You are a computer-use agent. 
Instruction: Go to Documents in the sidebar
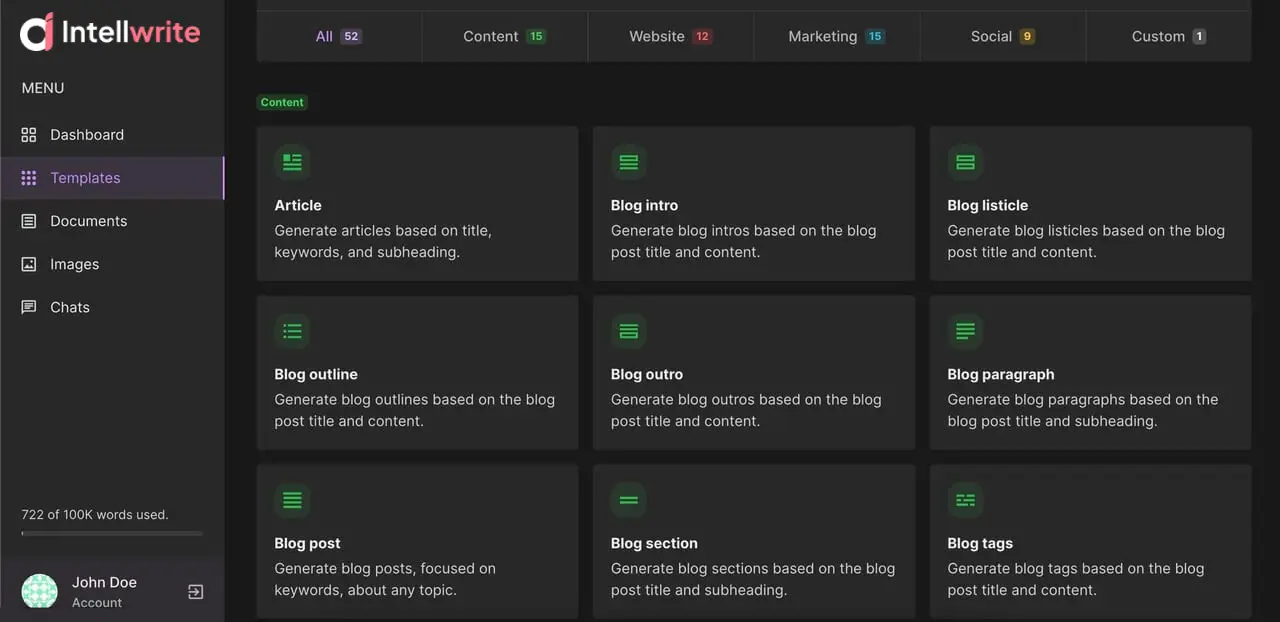(x=88, y=221)
